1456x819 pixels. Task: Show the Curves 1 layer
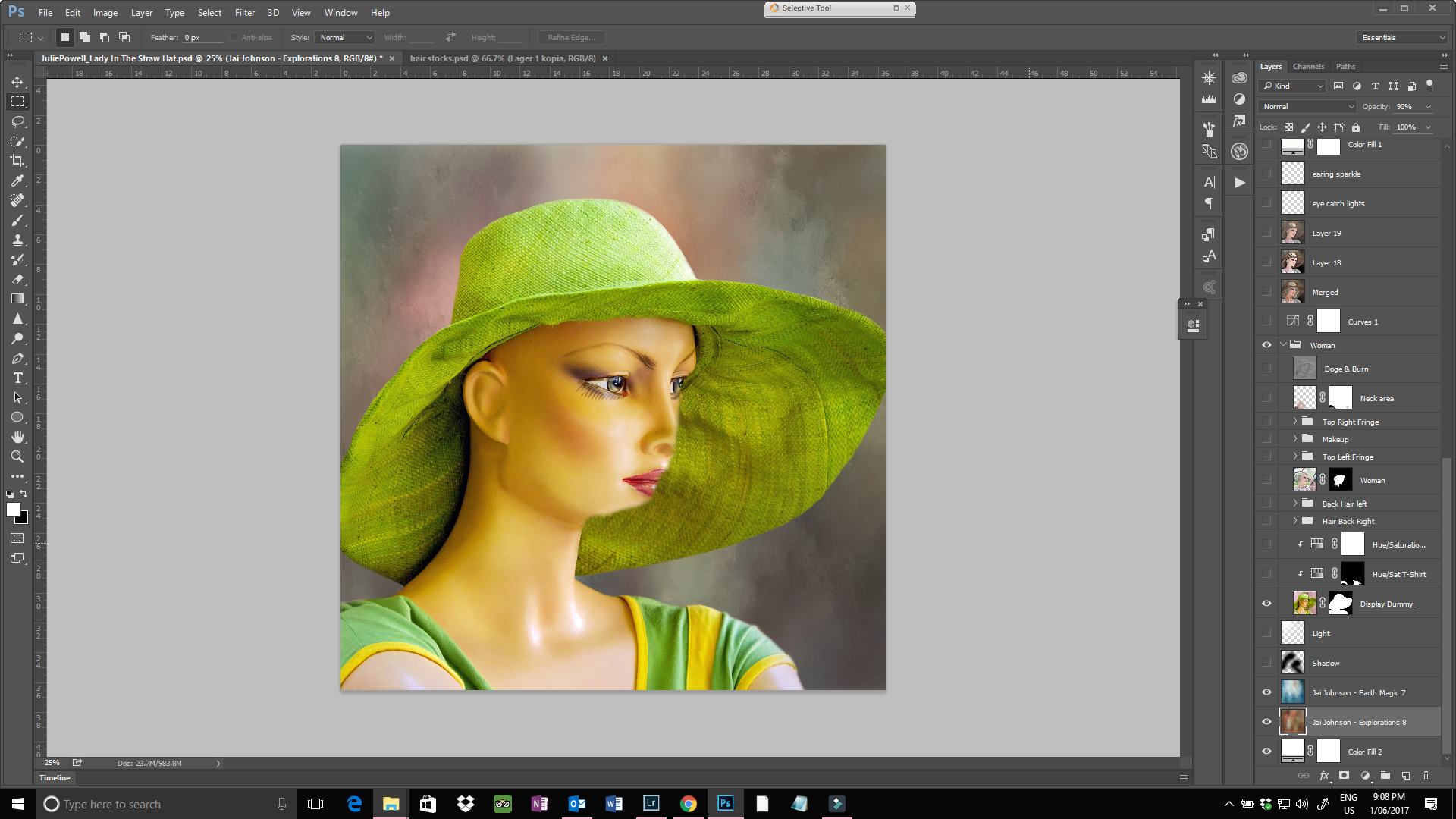[x=1266, y=322]
